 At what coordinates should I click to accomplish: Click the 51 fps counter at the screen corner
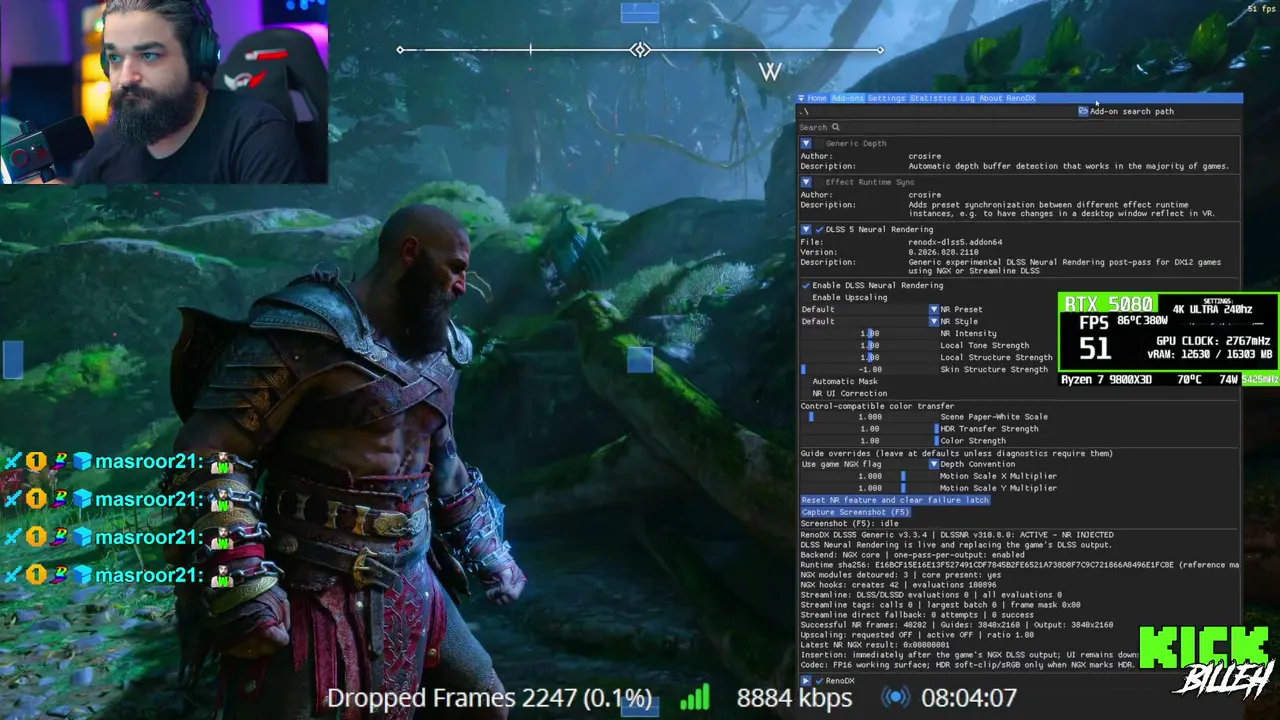click(x=1260, y=9)
